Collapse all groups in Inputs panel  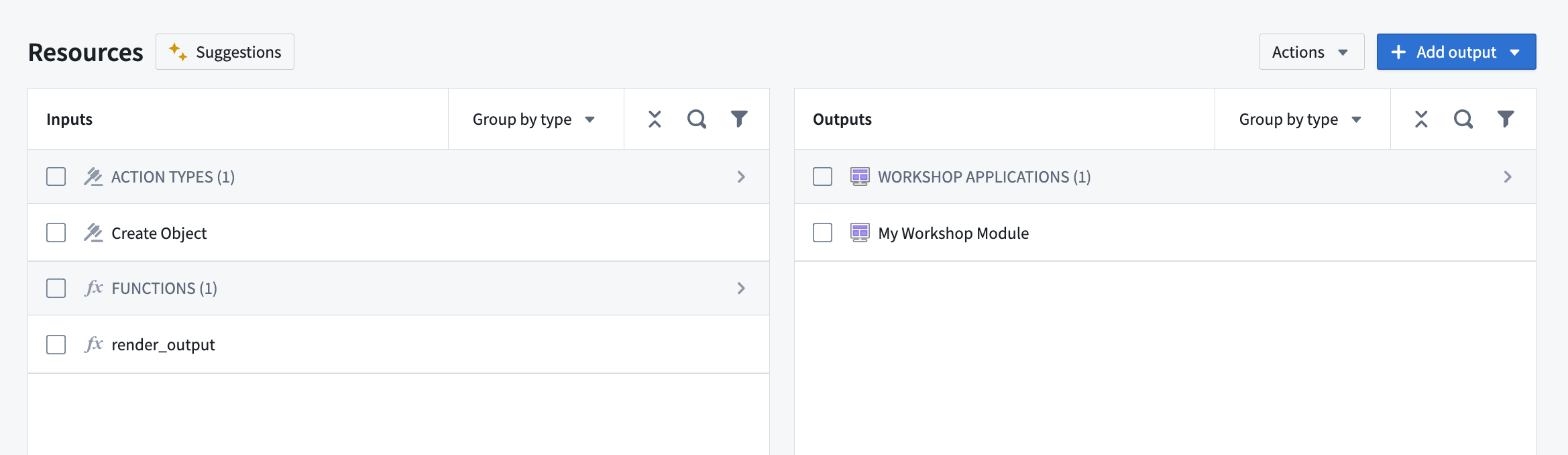[655, 119]
